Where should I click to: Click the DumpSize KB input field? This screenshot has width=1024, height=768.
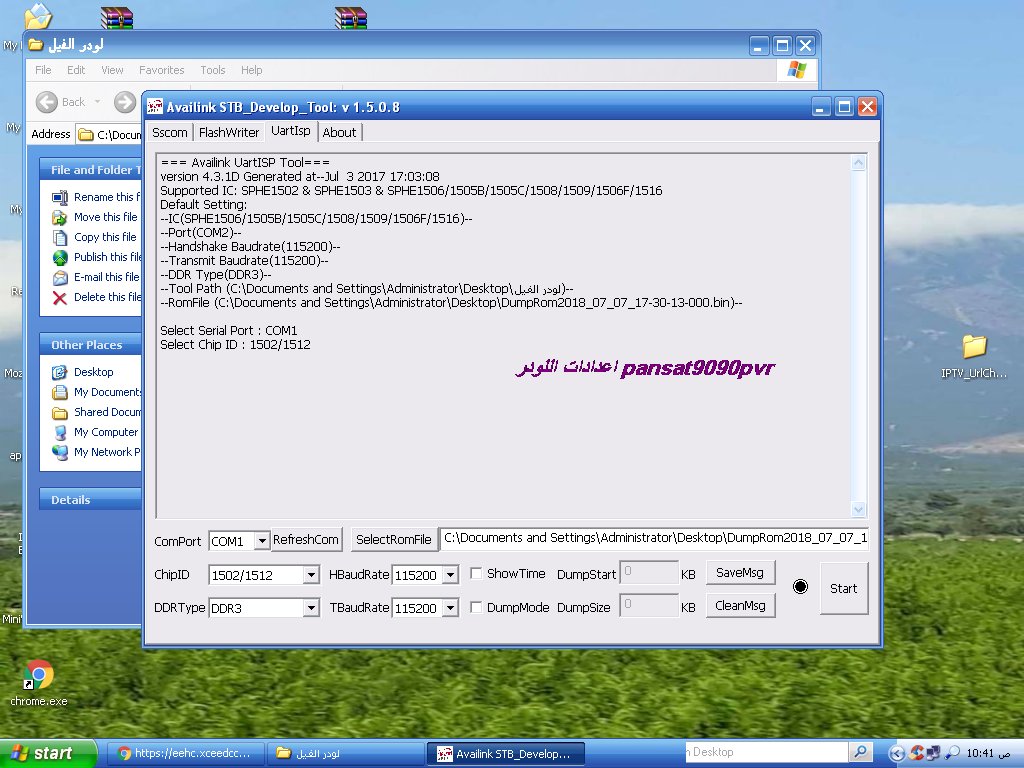coord(649,606)
